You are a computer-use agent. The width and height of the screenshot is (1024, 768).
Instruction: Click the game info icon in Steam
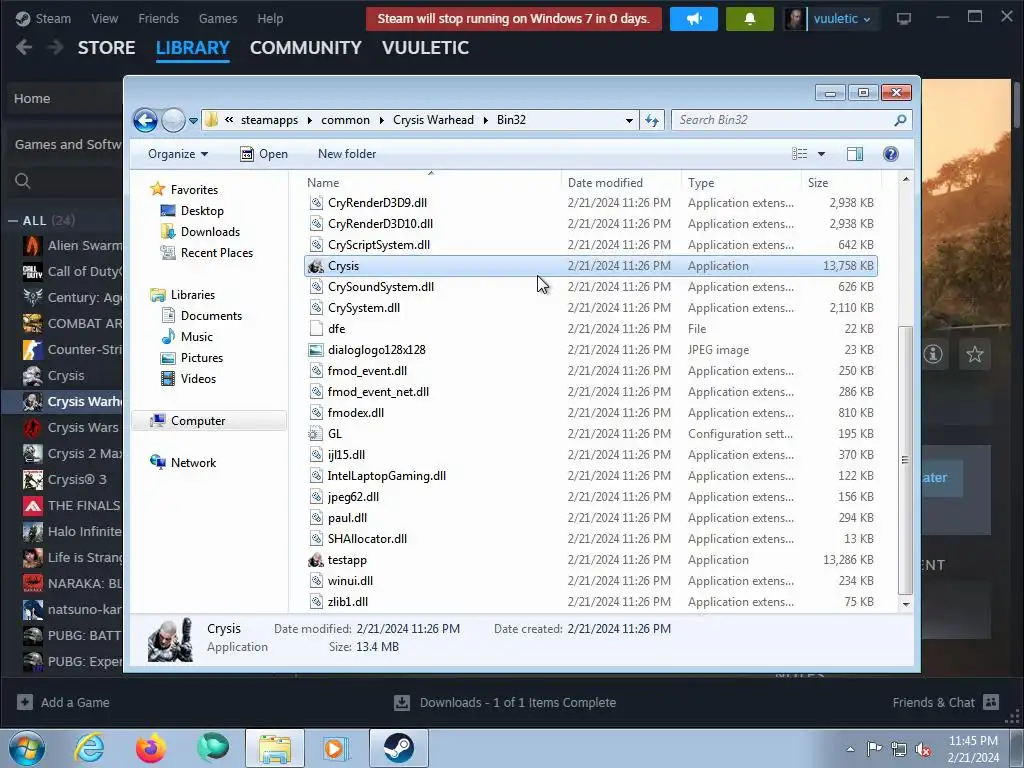[x=933, y=354]
